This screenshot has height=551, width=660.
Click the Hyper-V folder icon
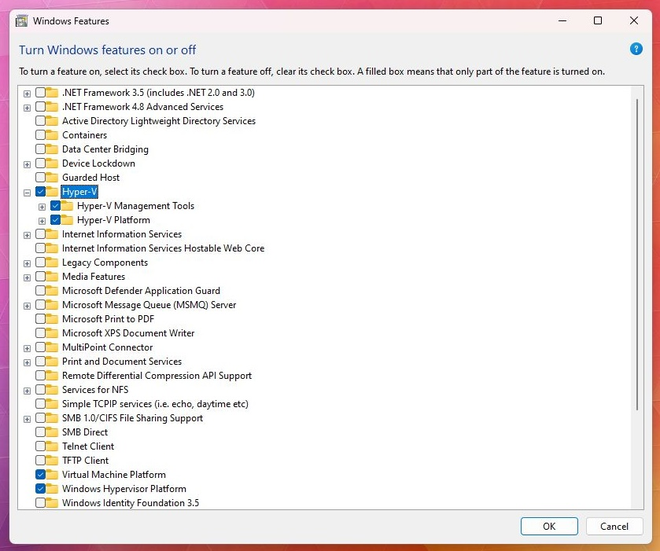click(52, 192)
